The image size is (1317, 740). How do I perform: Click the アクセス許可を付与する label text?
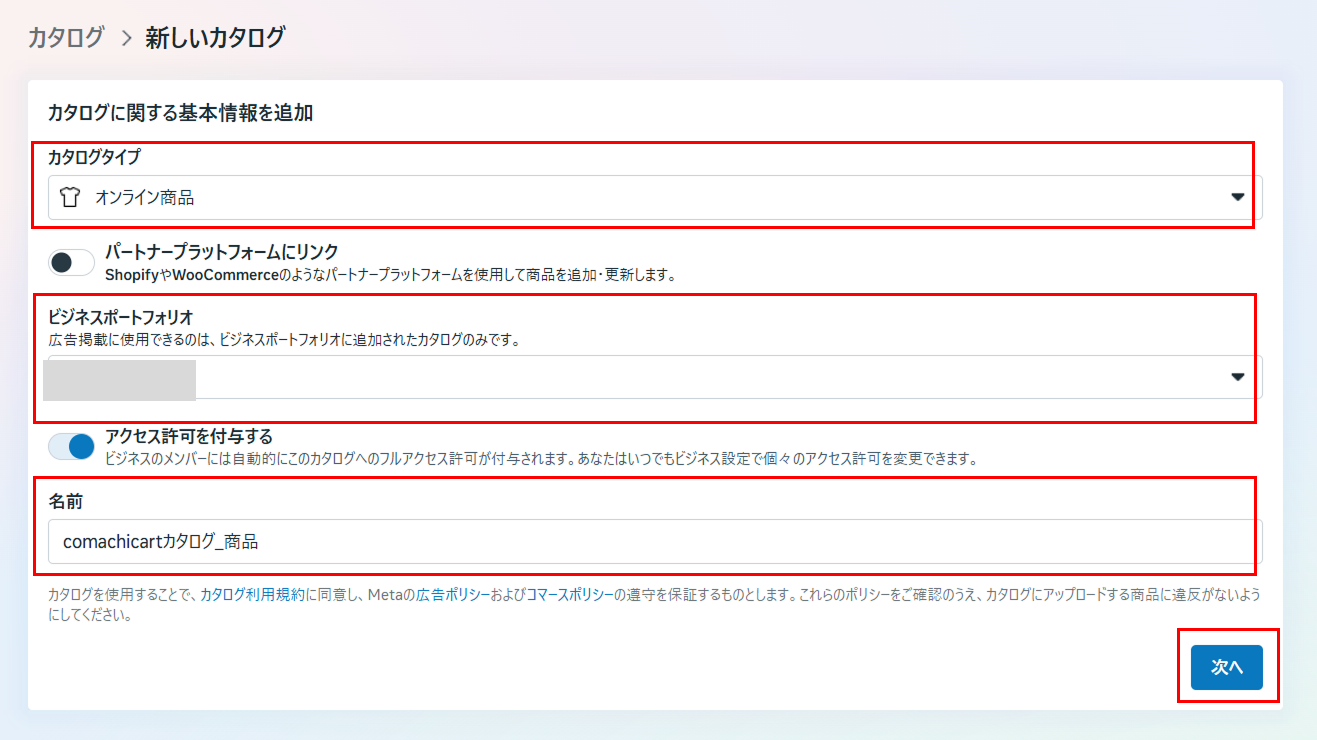point(189,436)
